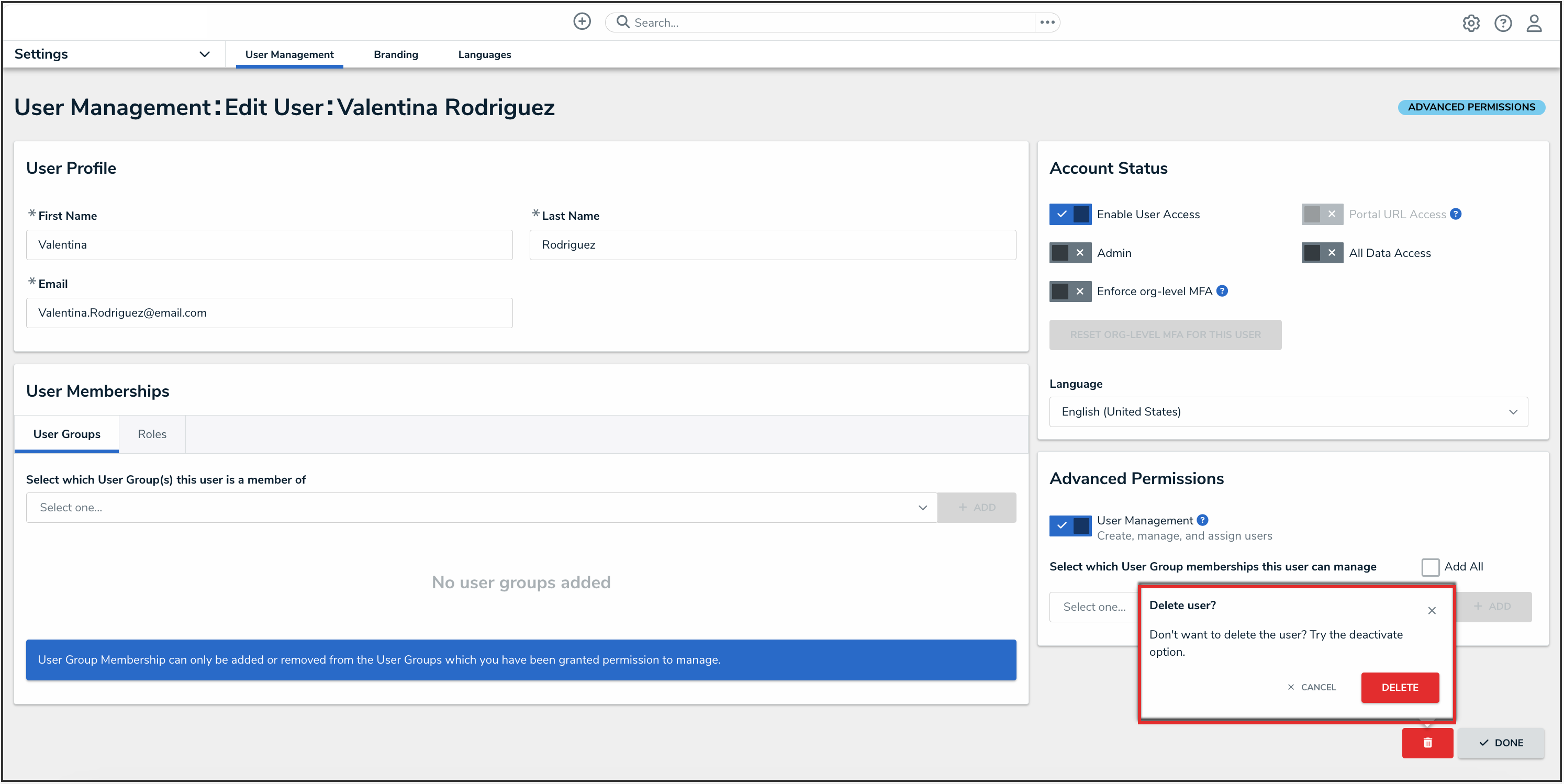Click the search ellipsis options icon

pos(1047,23)
